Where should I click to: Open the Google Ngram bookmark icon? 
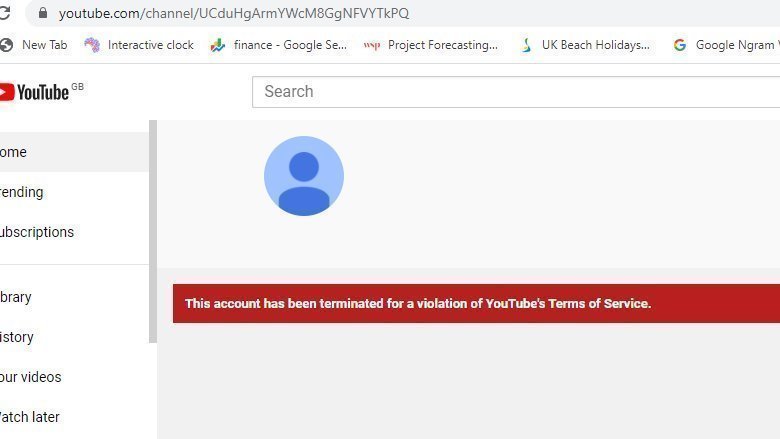tap(680, 45)
